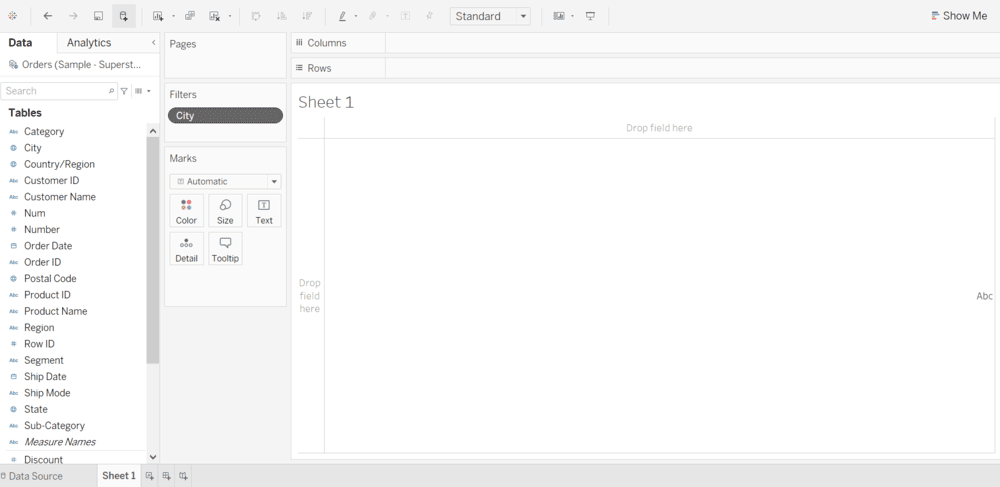Add new worksheet tab at bottom
The width and height of the screenshot is (1000, 487).
tap(150, 476)
